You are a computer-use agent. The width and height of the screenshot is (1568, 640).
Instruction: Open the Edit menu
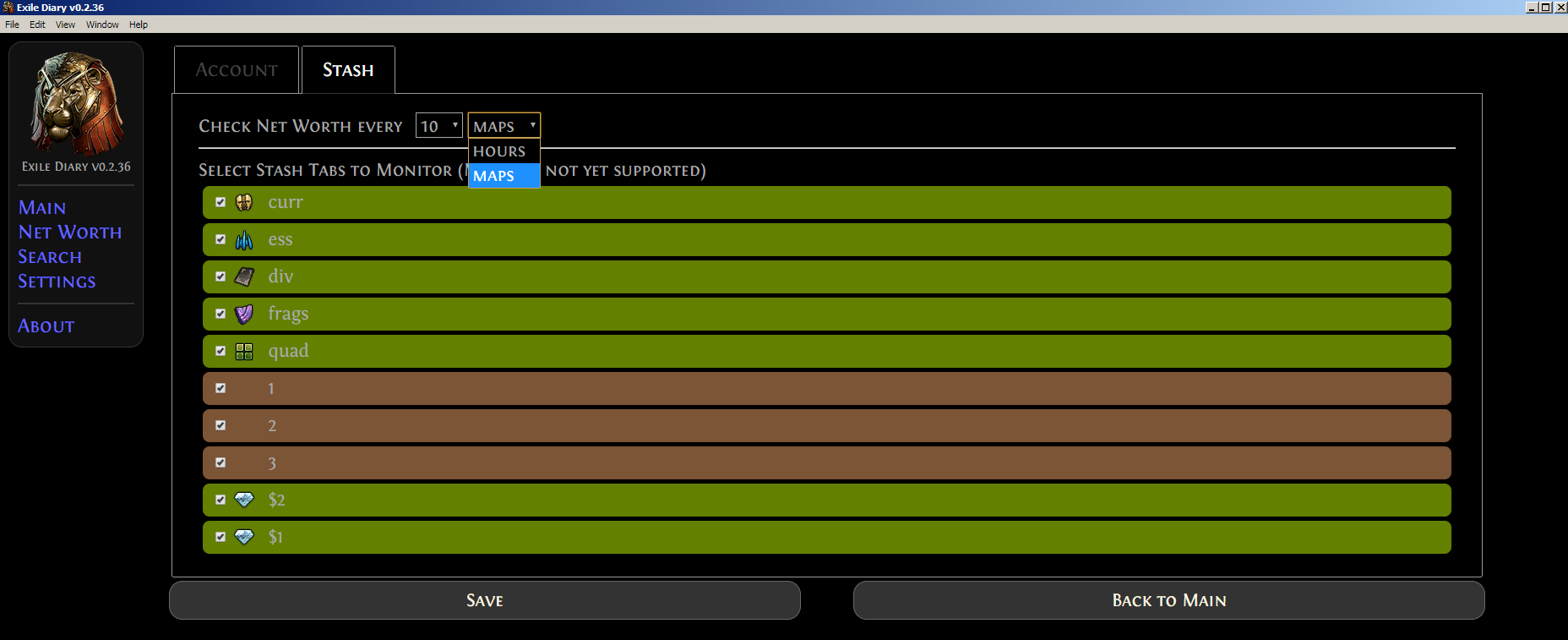coord(37,25)
